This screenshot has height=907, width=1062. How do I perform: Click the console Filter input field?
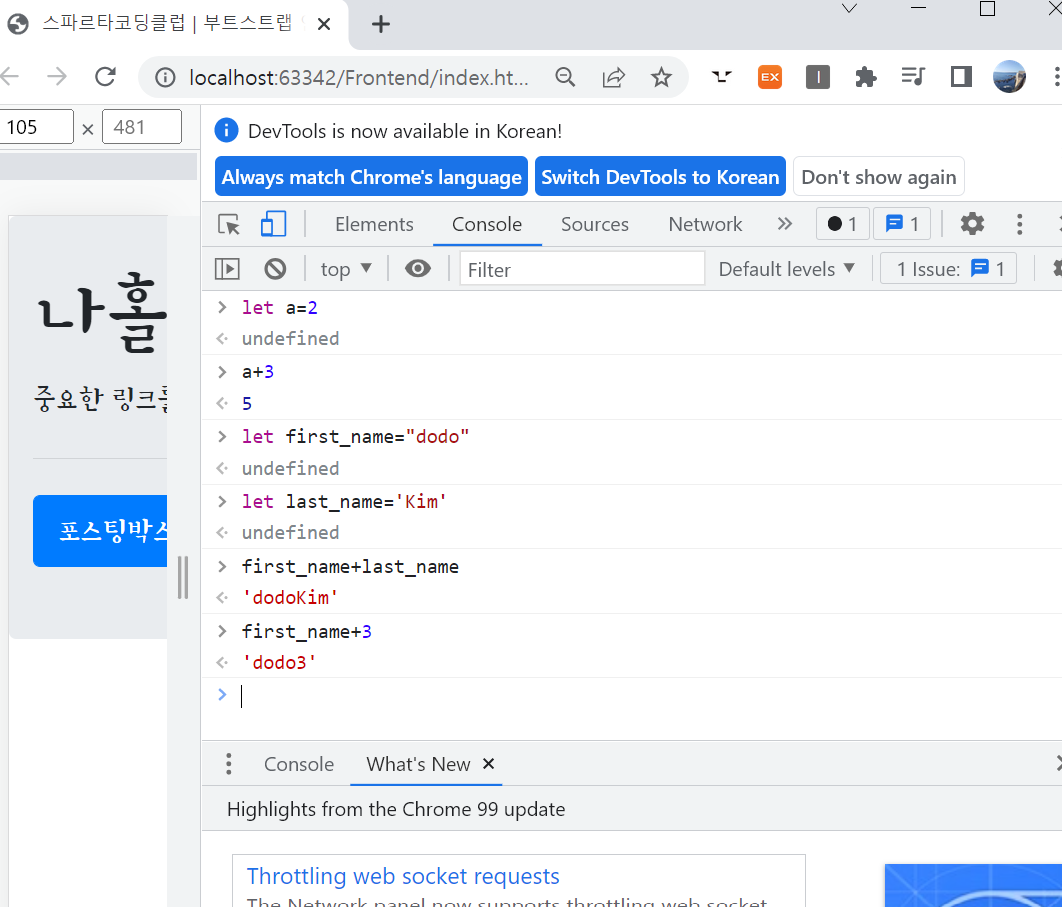pyautogui.click(x=582, y=270)
